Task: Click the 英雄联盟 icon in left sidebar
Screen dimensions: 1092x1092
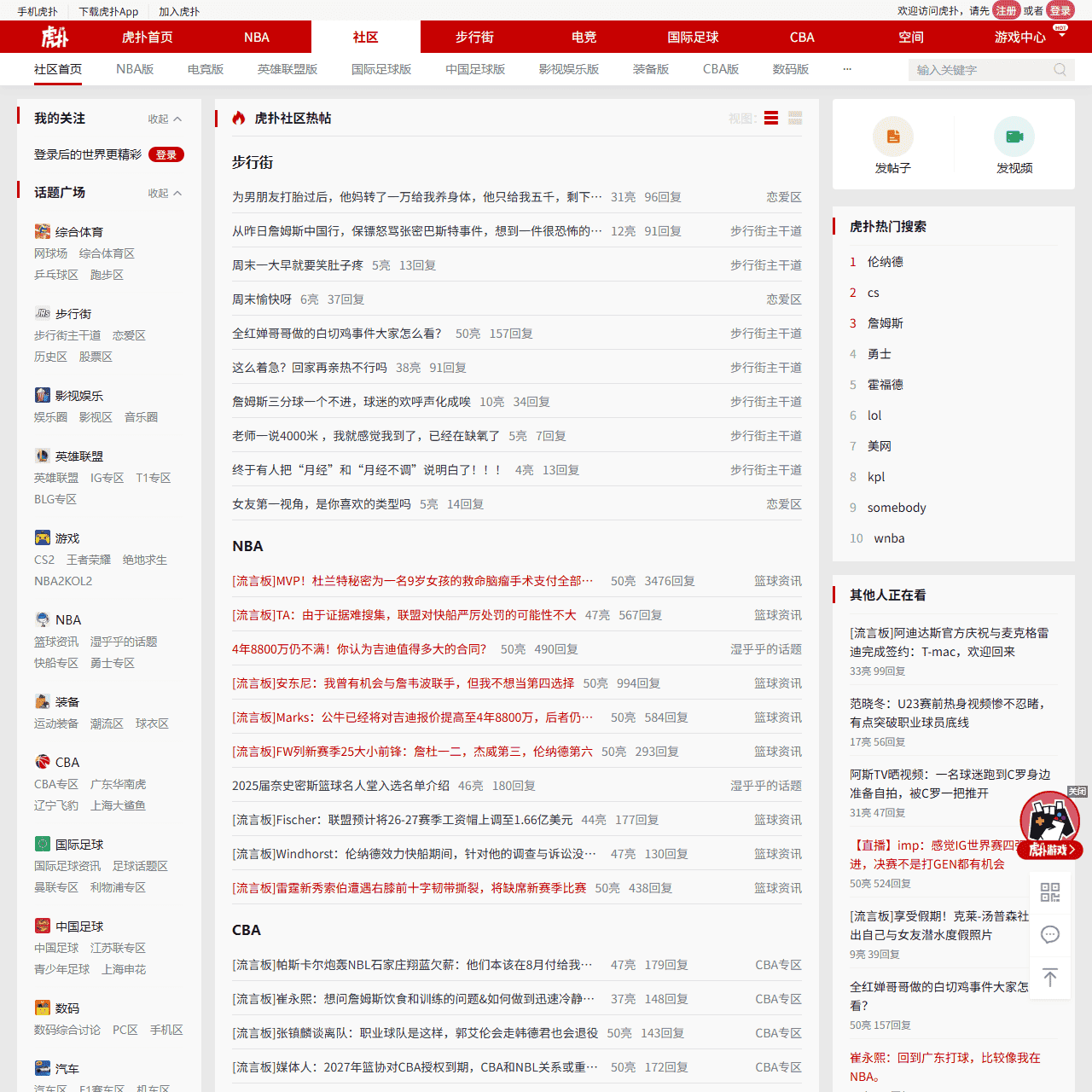Action: point(43,456)
